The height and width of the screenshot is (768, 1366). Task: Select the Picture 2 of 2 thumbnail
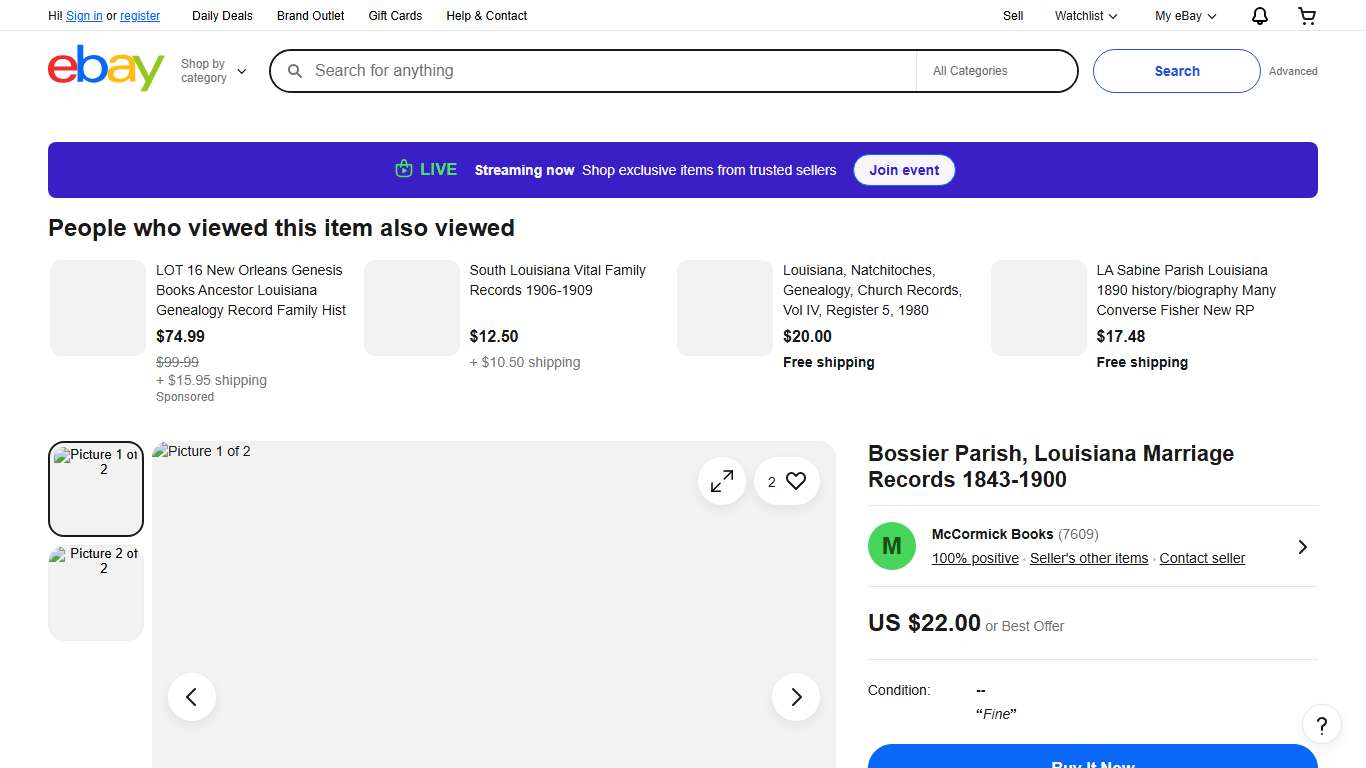pos(96,592)
